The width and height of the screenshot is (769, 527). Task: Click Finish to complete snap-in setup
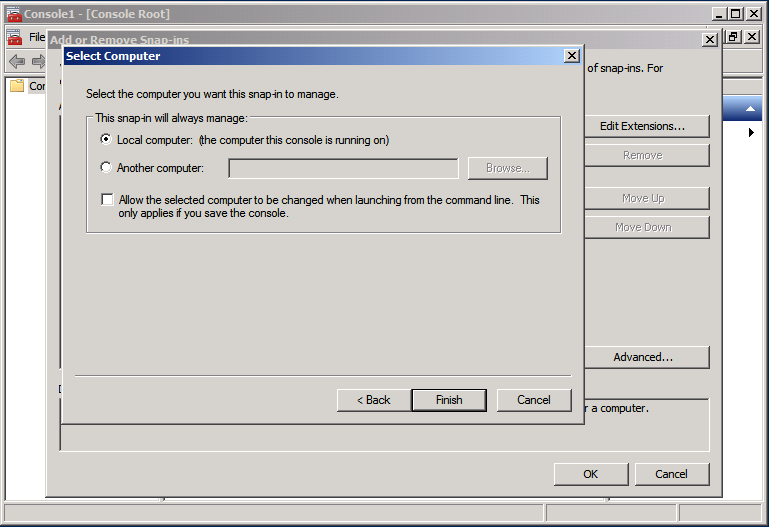(448, 400)
